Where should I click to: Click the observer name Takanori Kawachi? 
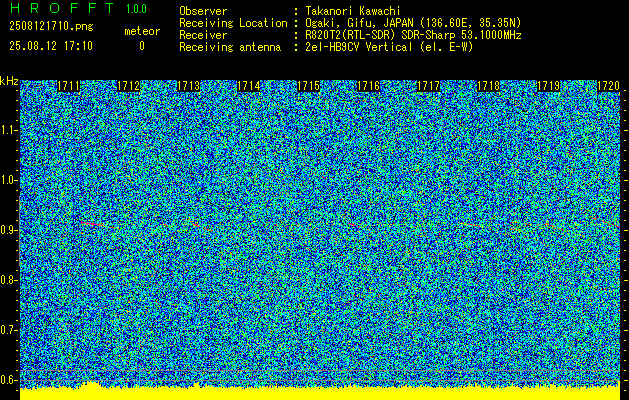(353, 11)
